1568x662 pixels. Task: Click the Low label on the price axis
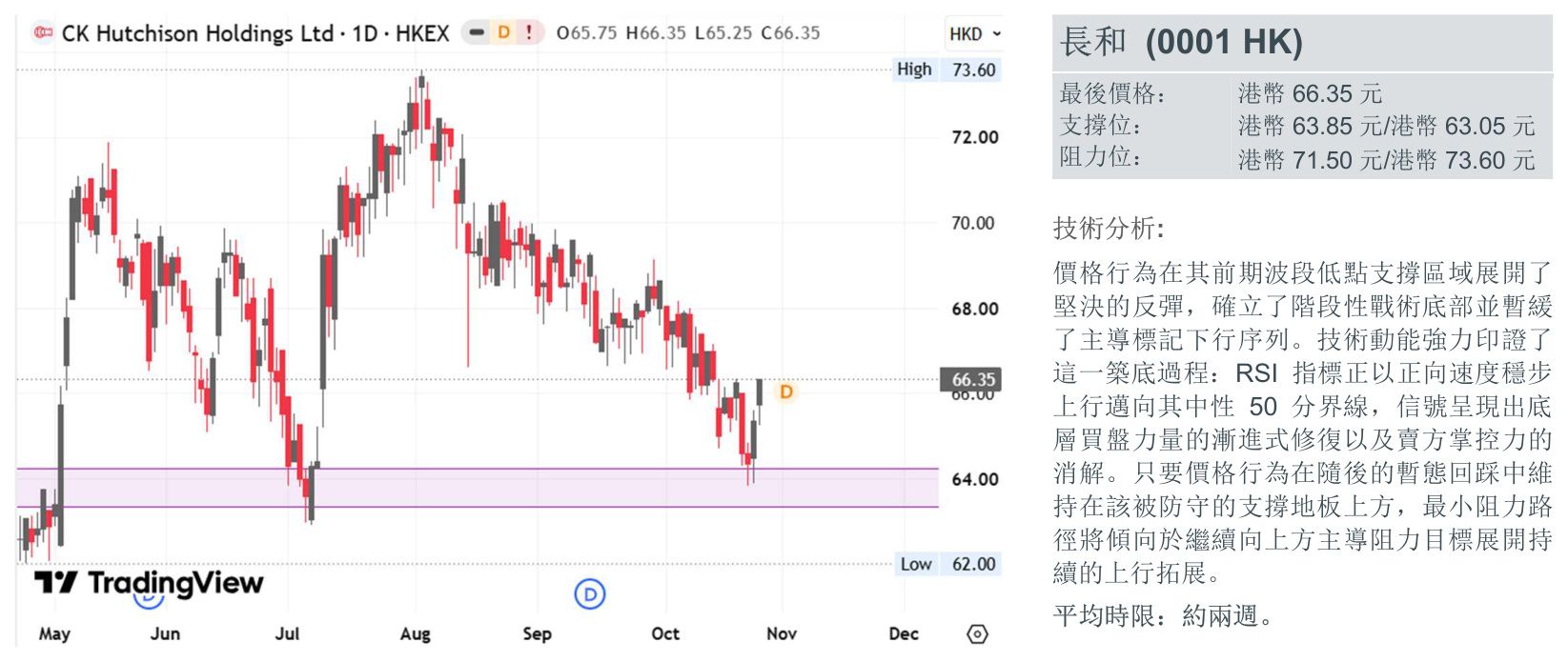point(916,564)
